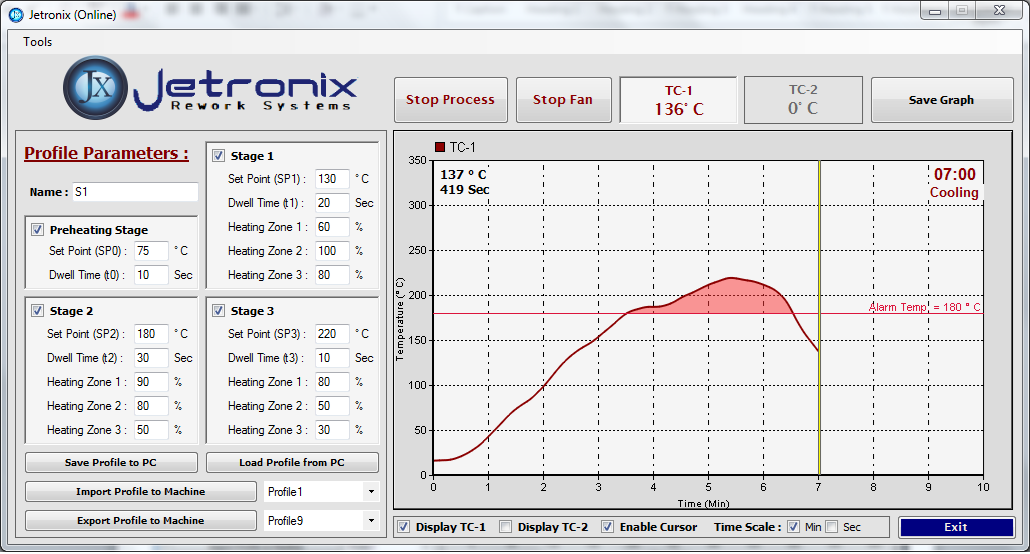Image resolution: width=1030 pixels, height=554 pixels.
Task: Click the 07:00 elapsed time readout
Action: (954, 174)
